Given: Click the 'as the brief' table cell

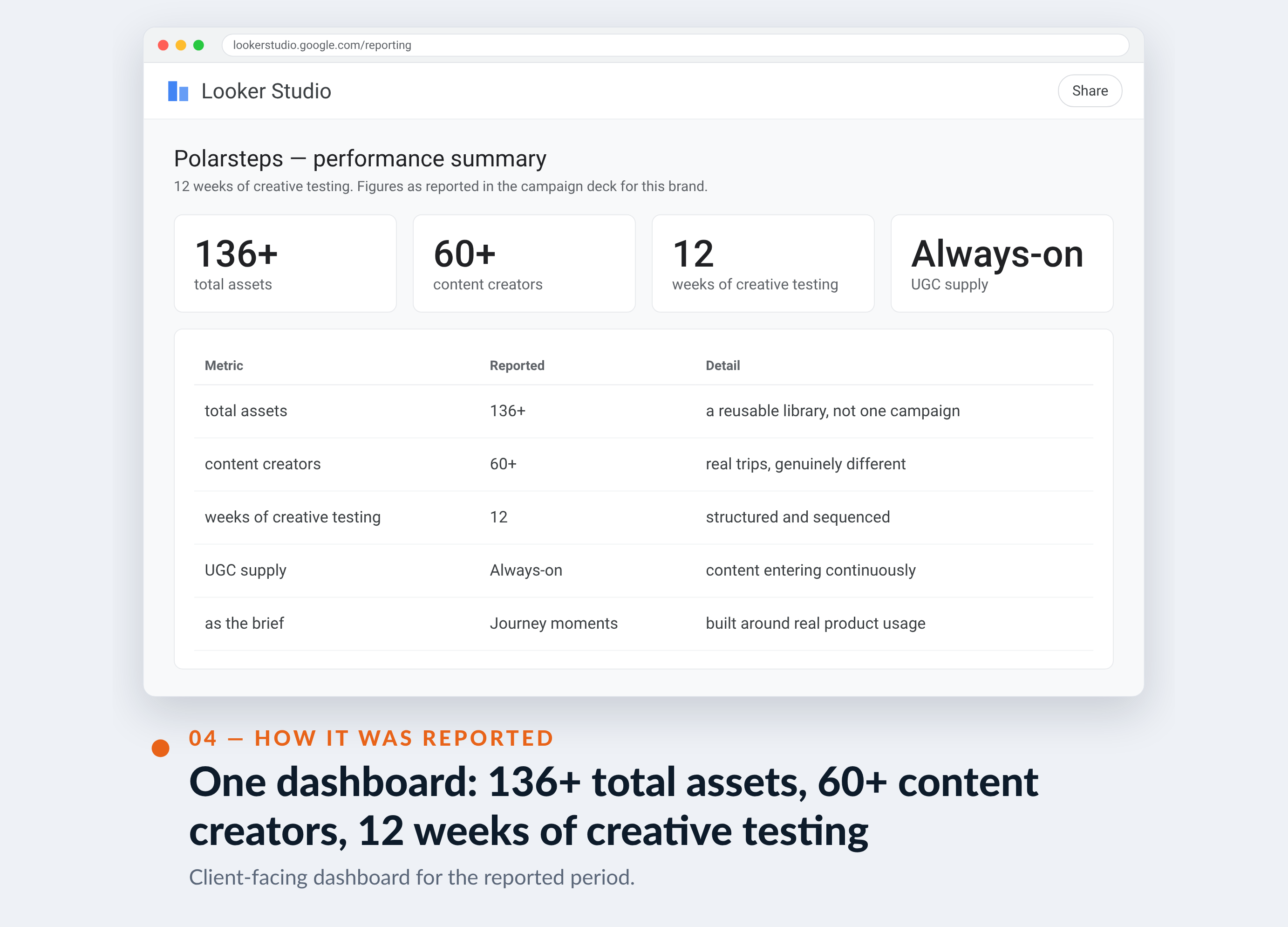Looking at the screenshot, I should point(244,624).
